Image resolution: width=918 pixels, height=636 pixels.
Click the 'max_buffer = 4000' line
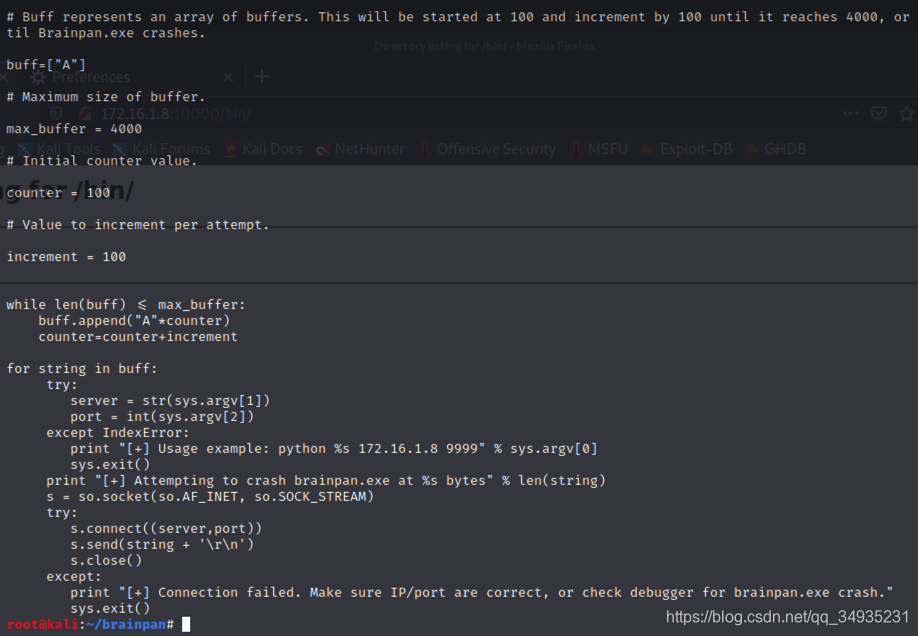(74, 129)
